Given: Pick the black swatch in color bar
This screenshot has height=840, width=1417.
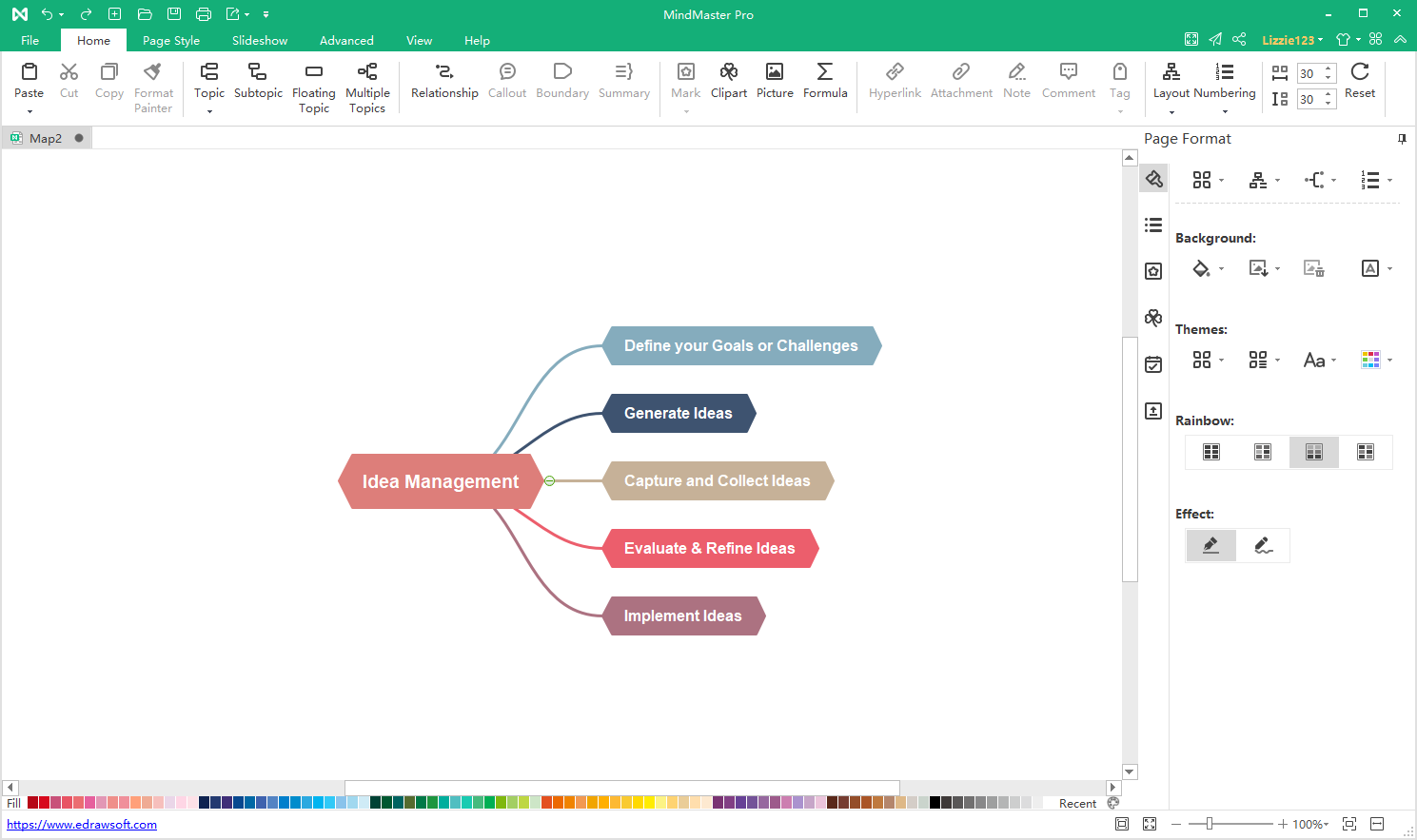Looking at the screenshot, I should click(935, 803).
